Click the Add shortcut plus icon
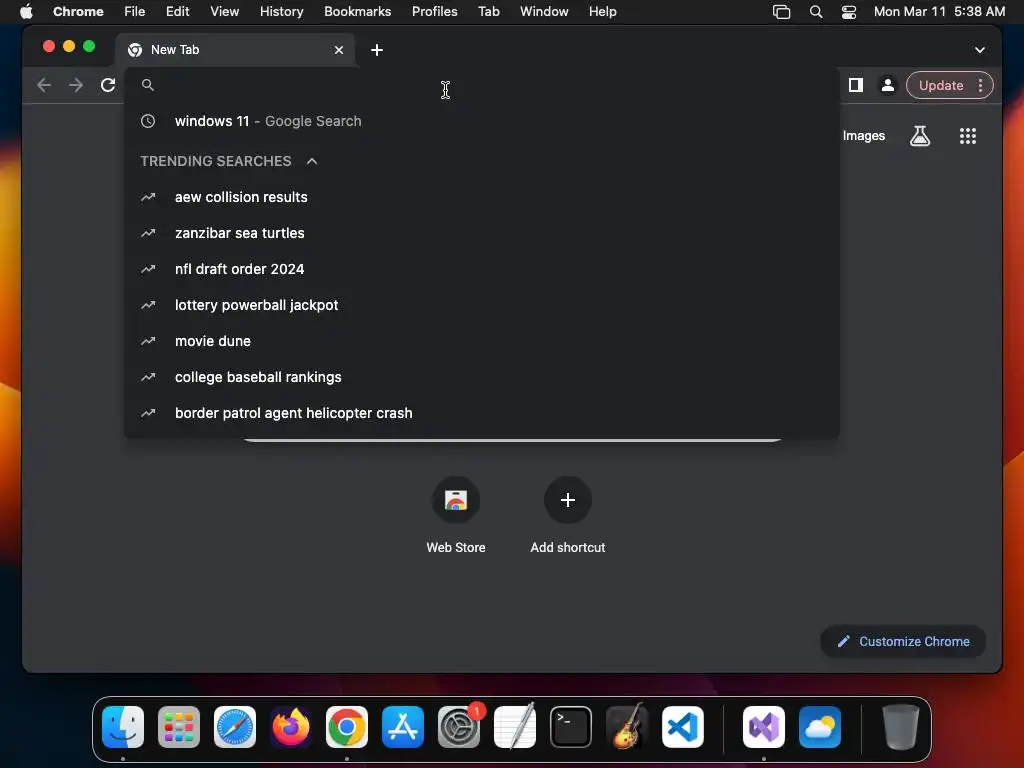The image size is (1024, 768). (568, 500)
